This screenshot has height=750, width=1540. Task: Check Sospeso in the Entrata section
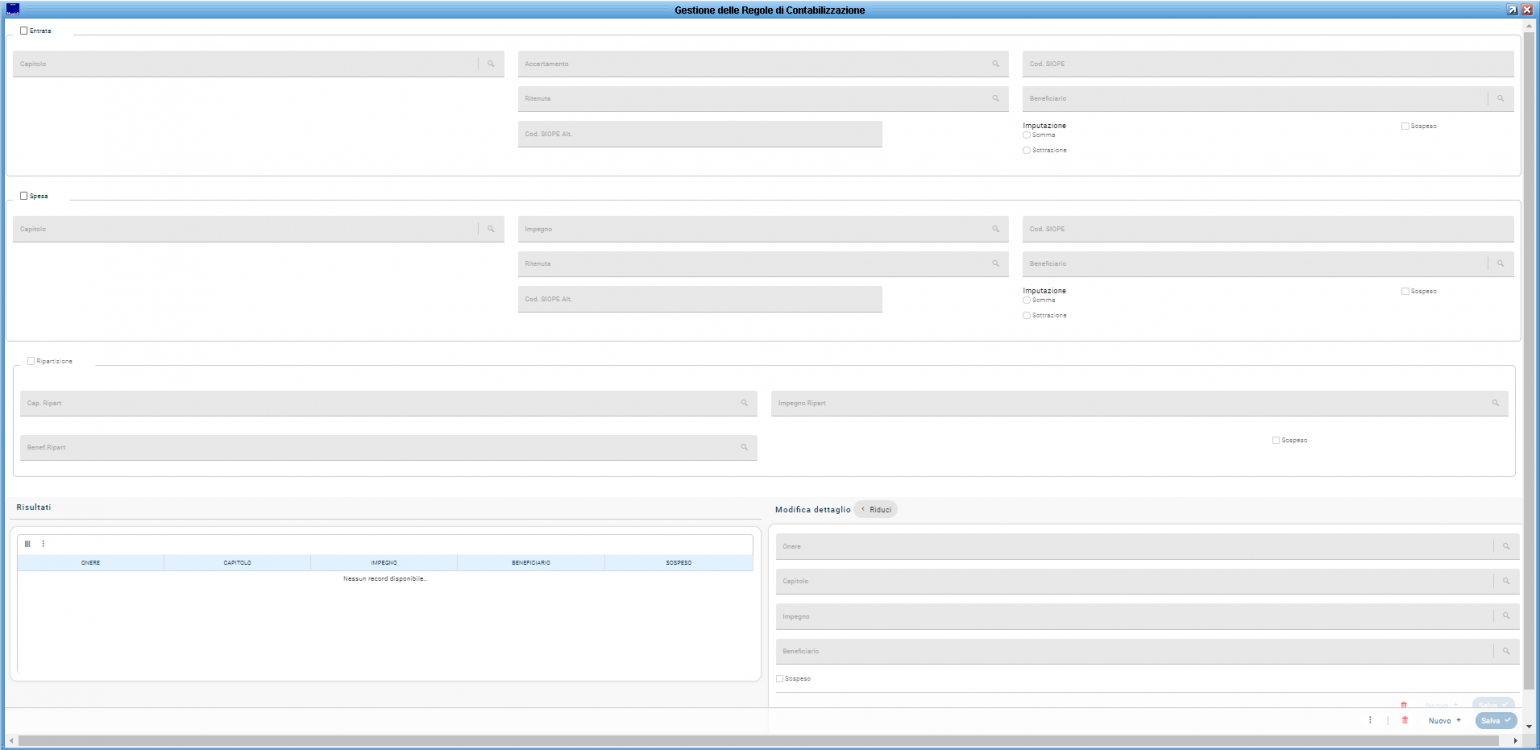coord(1405,126)
